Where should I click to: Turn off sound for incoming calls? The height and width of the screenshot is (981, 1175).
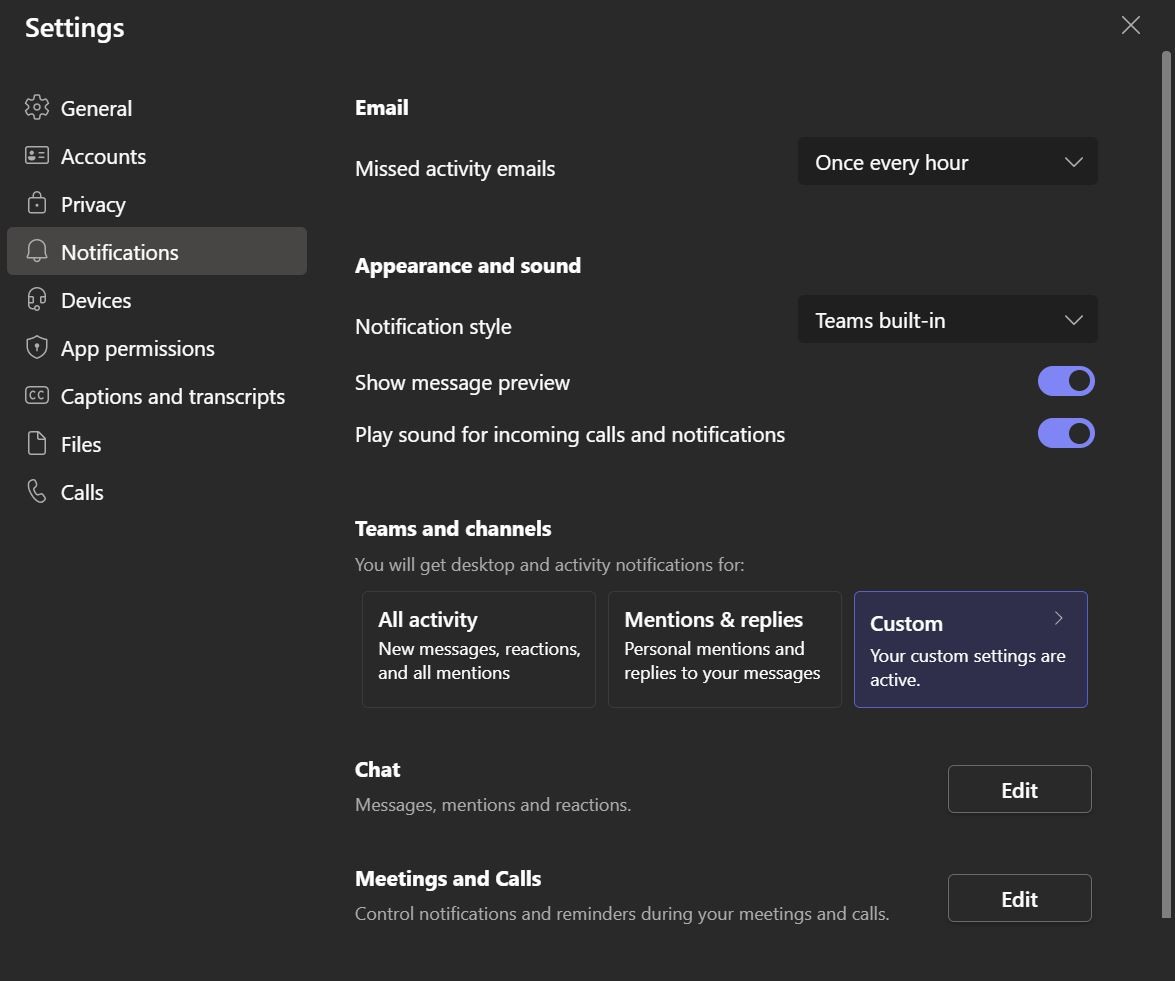pyautogui.click(x=1066, y=433)
